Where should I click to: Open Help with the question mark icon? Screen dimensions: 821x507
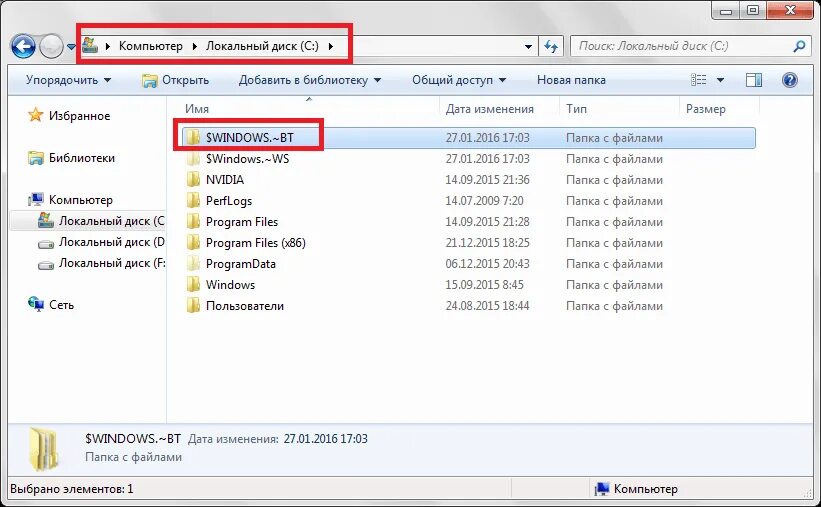point(790,80)
